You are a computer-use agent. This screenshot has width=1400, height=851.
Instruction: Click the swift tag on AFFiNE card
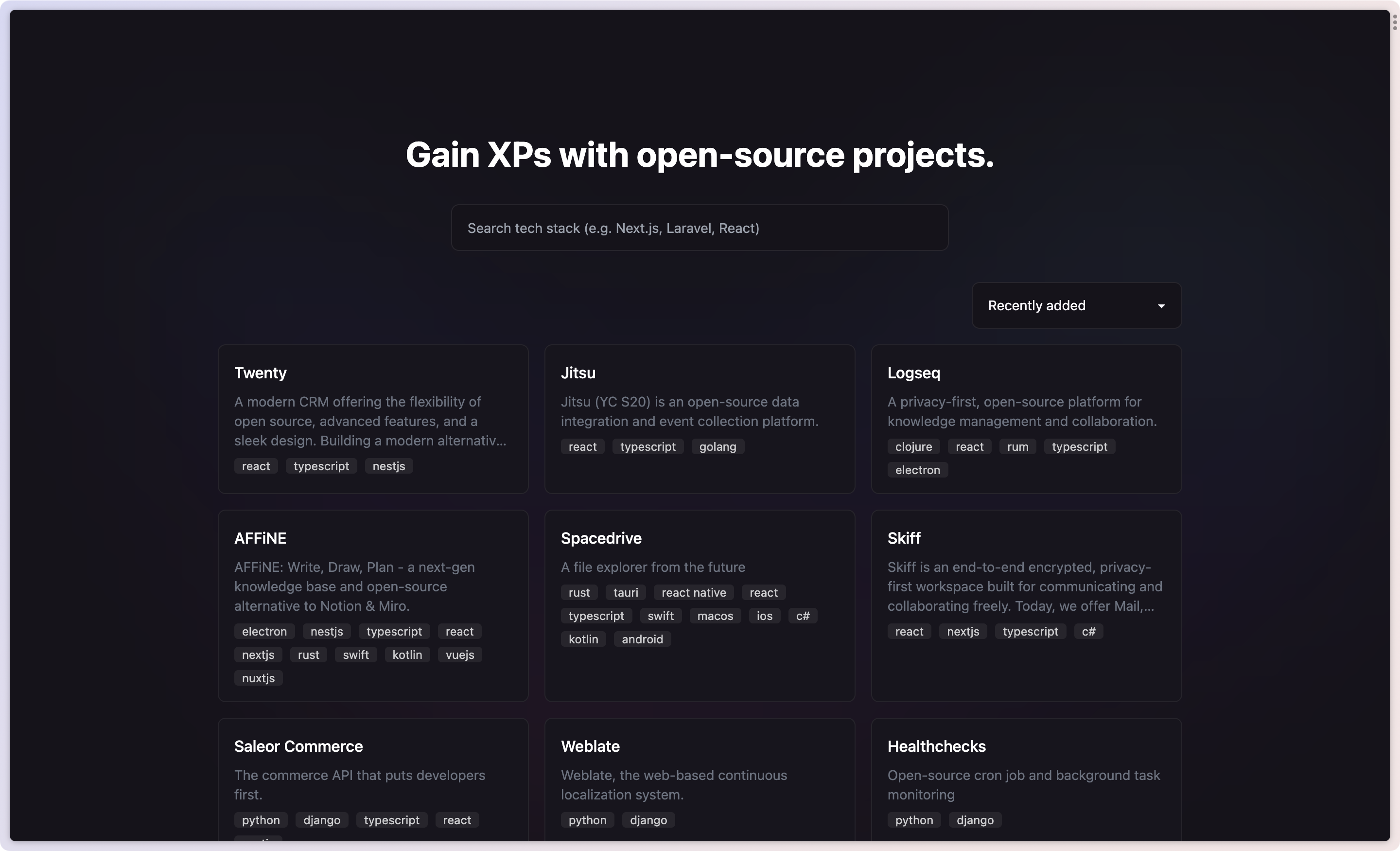(x=356, y=655)
